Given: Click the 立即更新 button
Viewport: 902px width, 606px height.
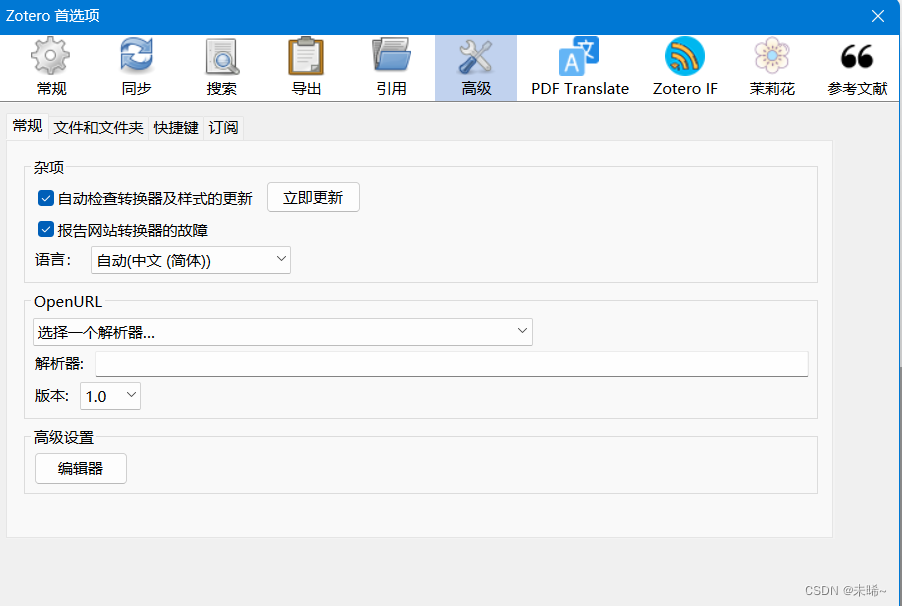Looking at the screenshot, I should tap(314, 197).
